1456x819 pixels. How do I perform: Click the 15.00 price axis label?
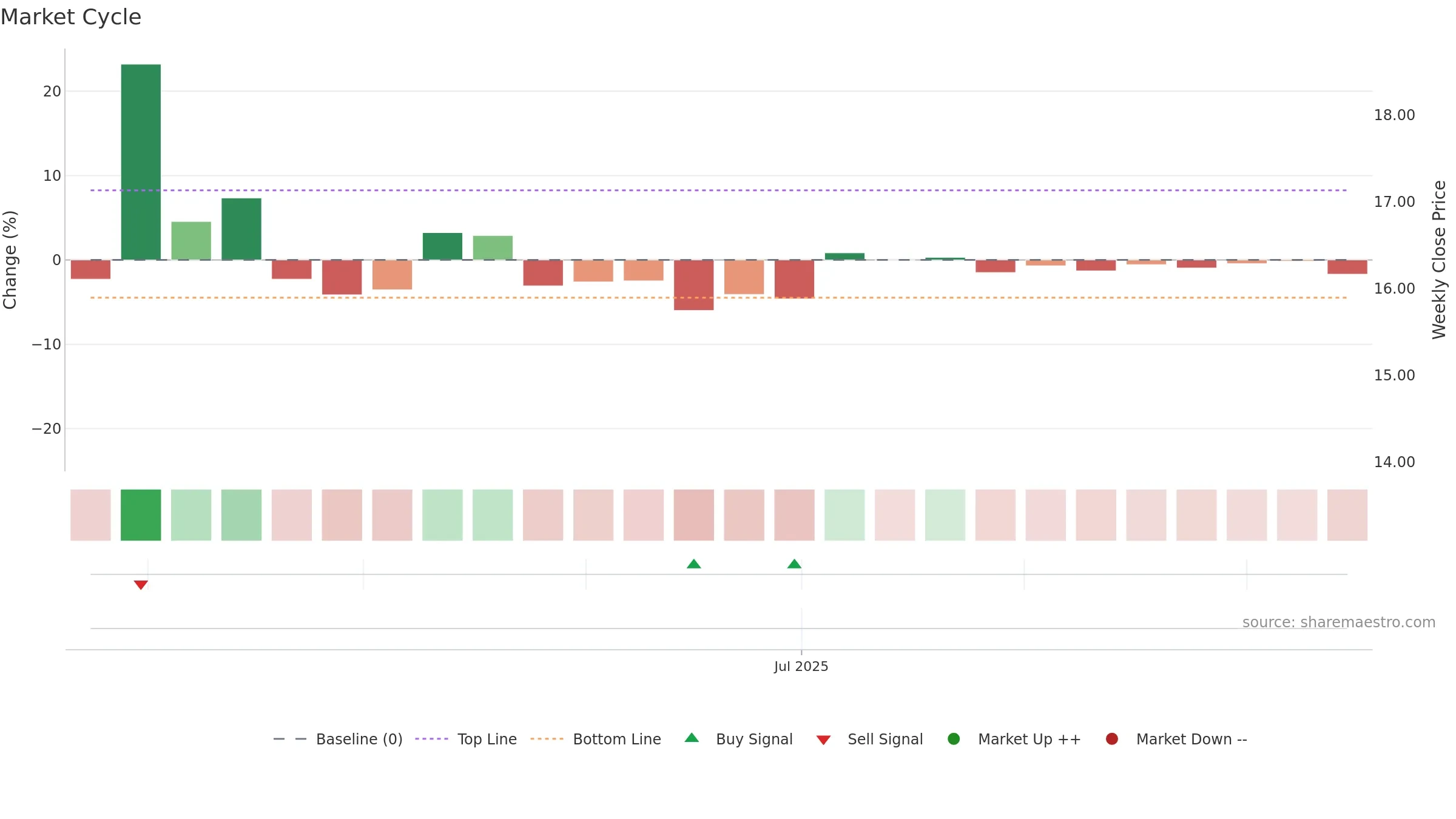(x=1394, y=376)
